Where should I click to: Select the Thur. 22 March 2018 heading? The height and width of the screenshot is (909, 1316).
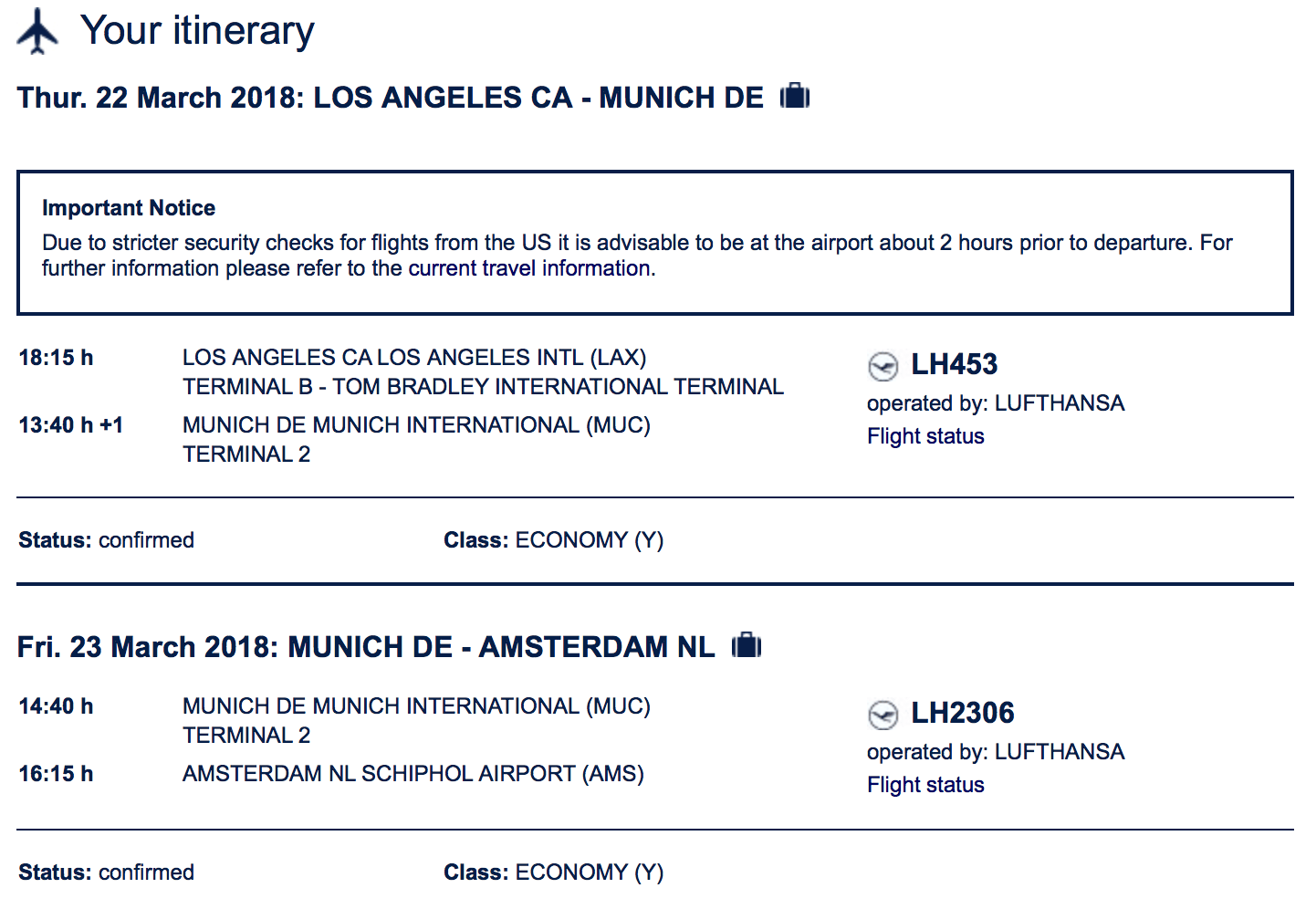390,98
